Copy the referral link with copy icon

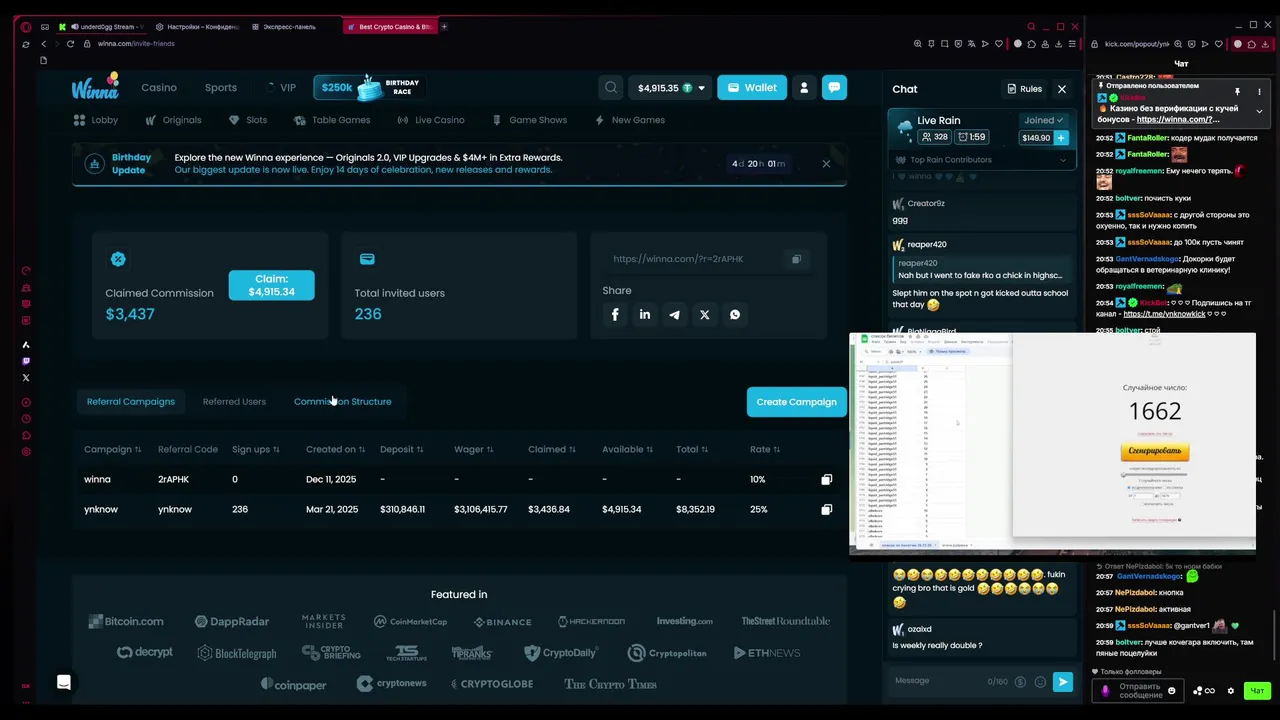(x=796, y=259)
